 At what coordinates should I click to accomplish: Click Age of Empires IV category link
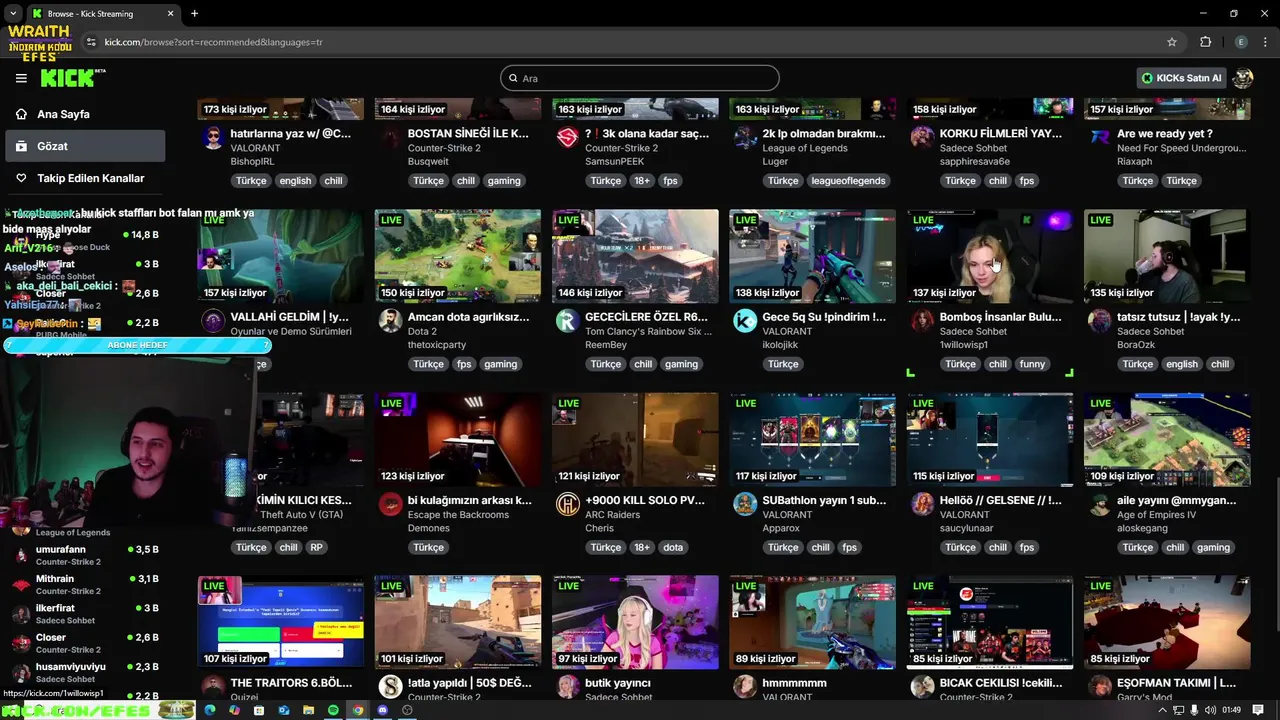coord(1156,515)
